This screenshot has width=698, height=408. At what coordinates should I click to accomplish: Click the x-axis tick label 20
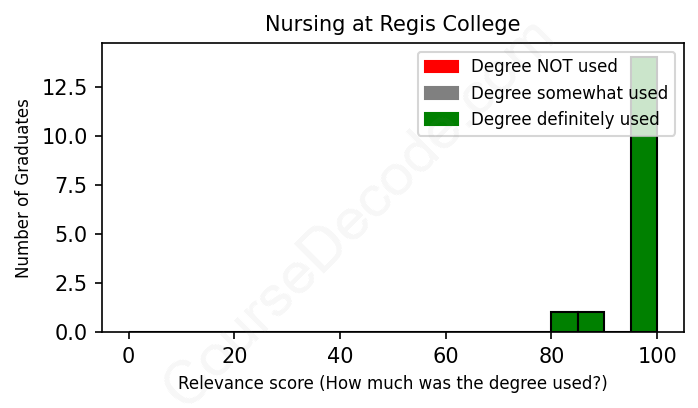tap(234, 355)
